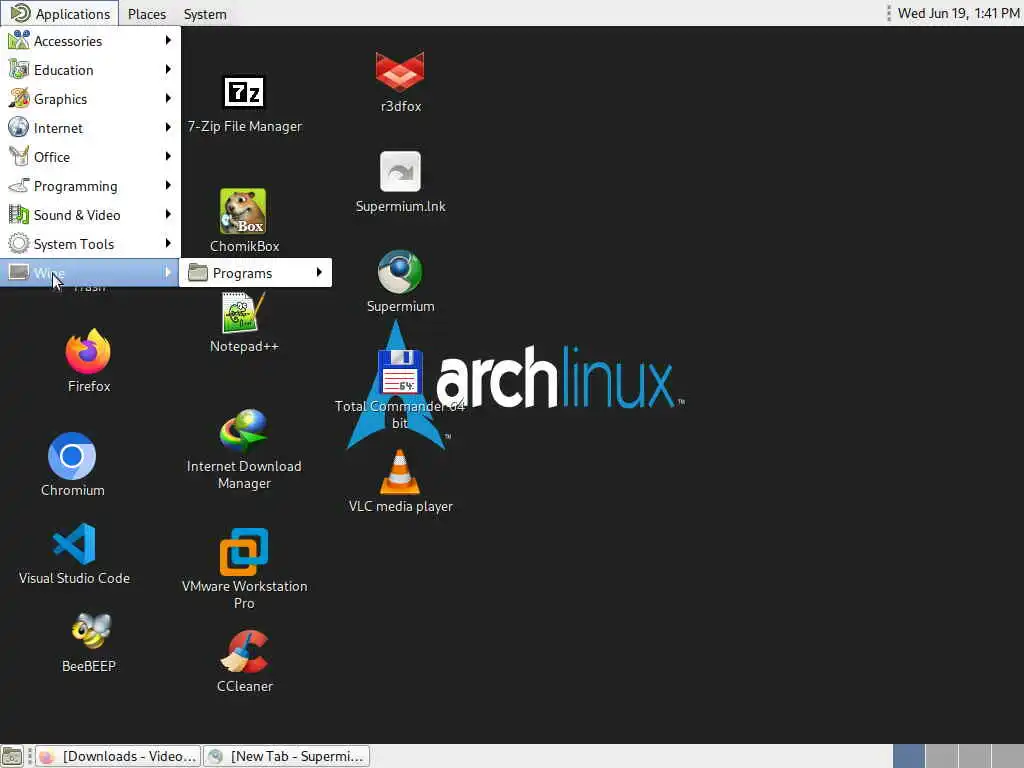Launch ChomikBox desktop icon
Image resolution: width=1024 pixels, height=768 pixels.
[243, 212]
